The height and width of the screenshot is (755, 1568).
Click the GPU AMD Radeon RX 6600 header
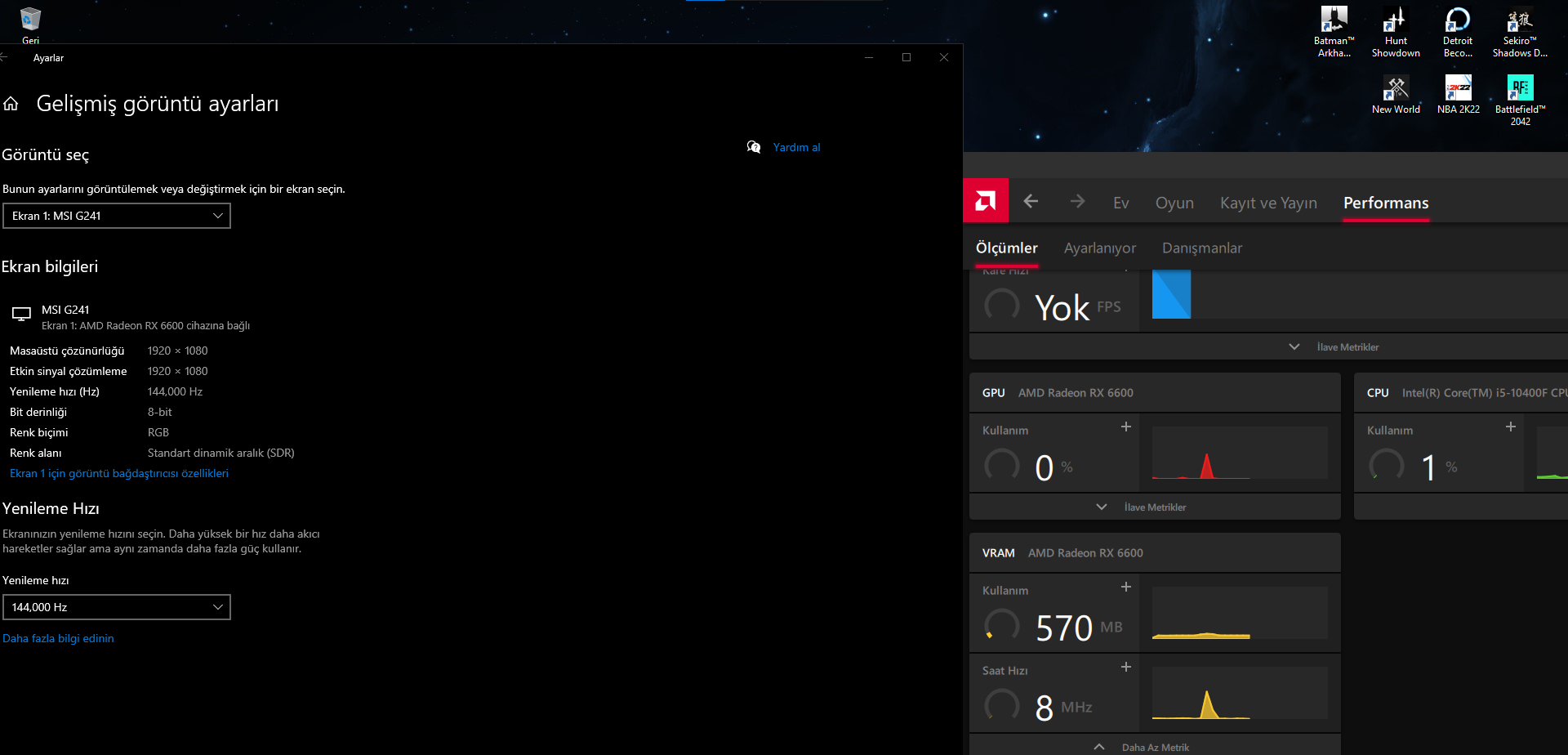1155,393
